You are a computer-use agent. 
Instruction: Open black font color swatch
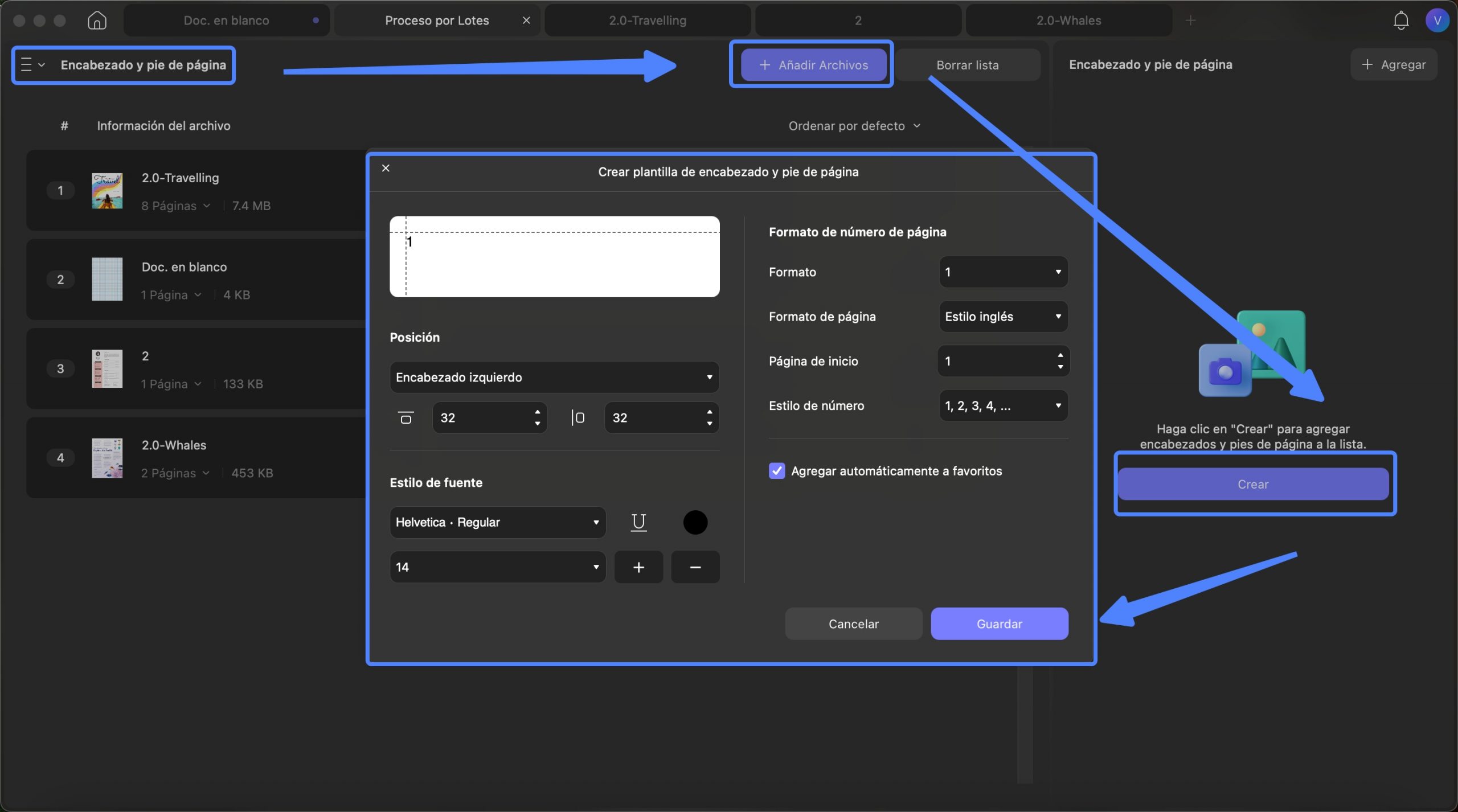(x=695, y=522)
